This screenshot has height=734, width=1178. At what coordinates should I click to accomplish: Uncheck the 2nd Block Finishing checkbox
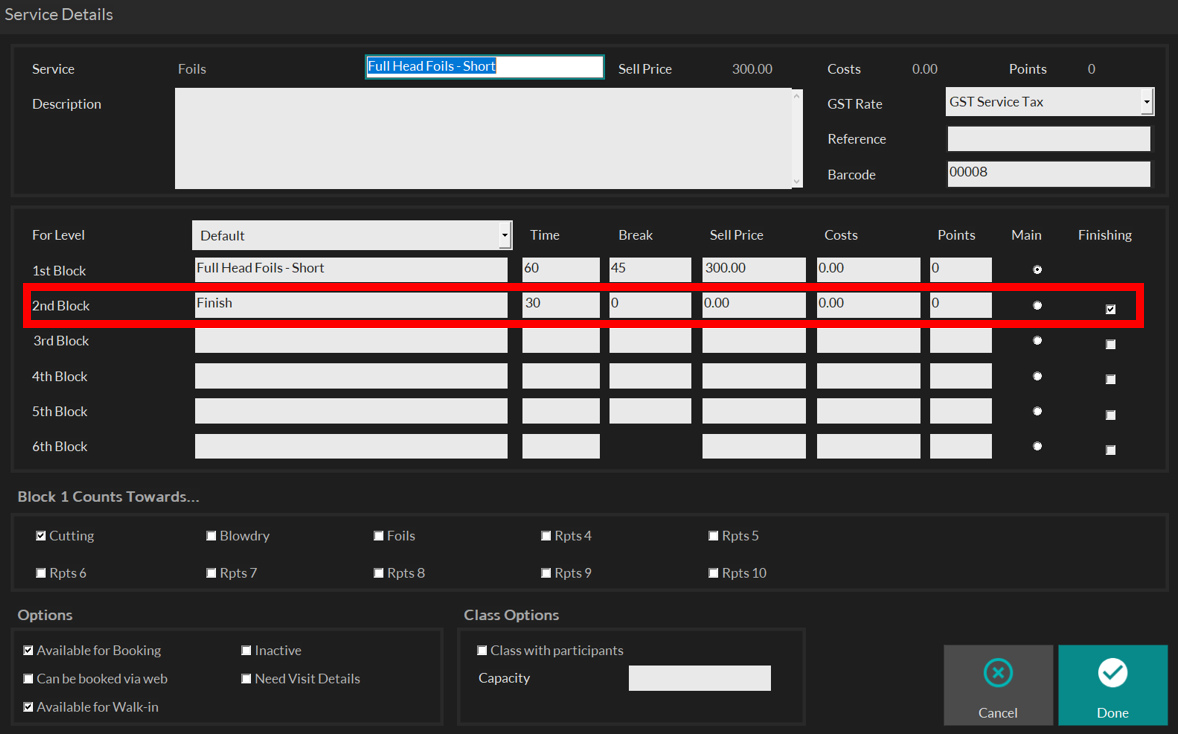click(x=1110, y=309)
